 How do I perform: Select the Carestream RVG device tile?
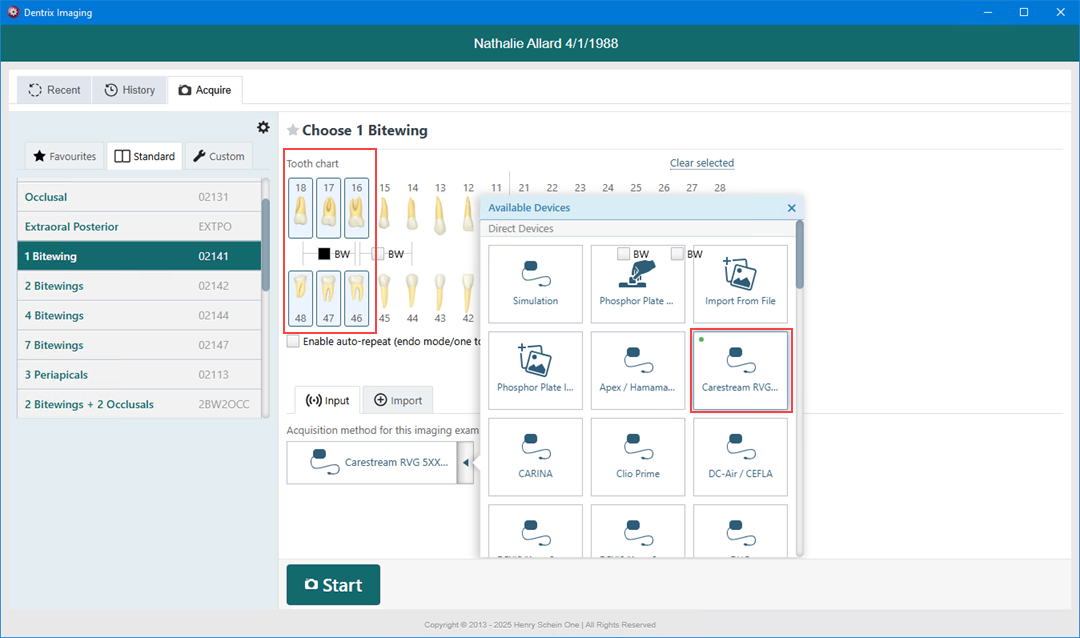740,368
